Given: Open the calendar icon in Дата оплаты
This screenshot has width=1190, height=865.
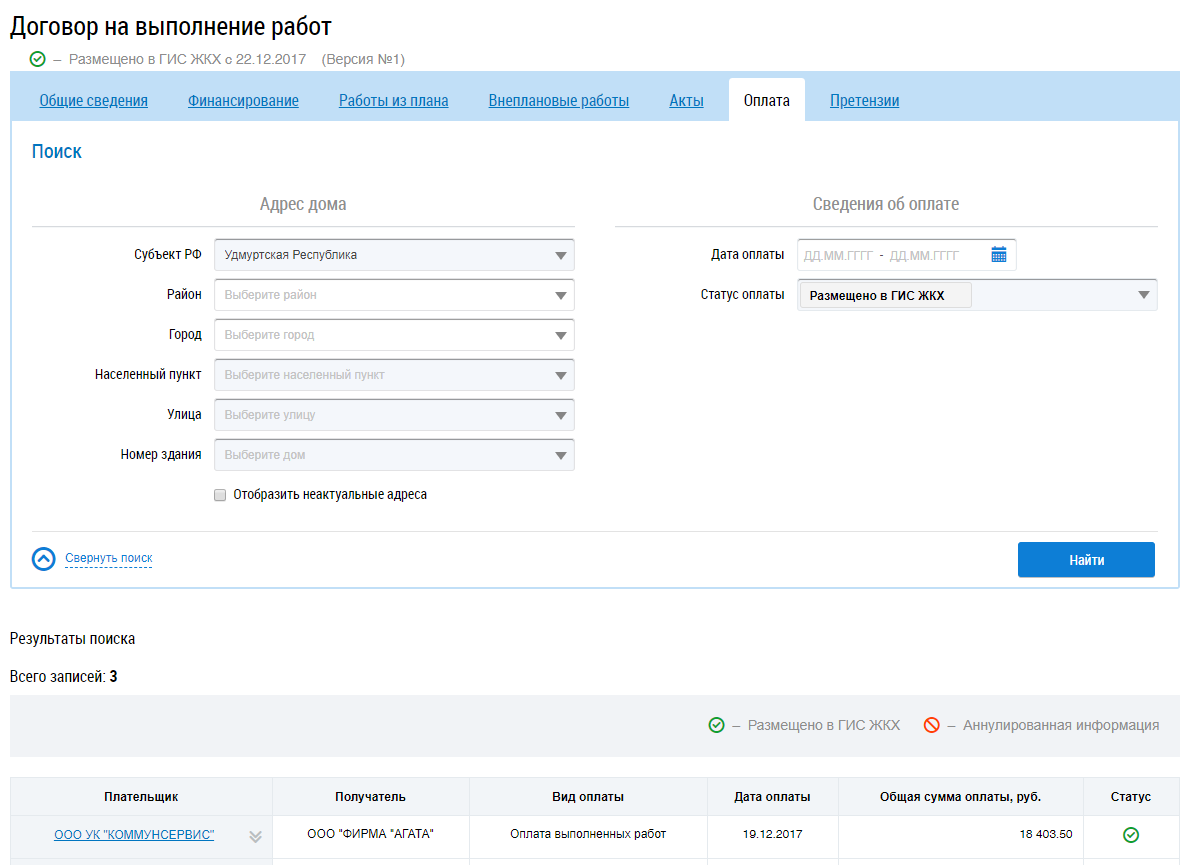Looking at the screenshot, I should tap(998, 255).
